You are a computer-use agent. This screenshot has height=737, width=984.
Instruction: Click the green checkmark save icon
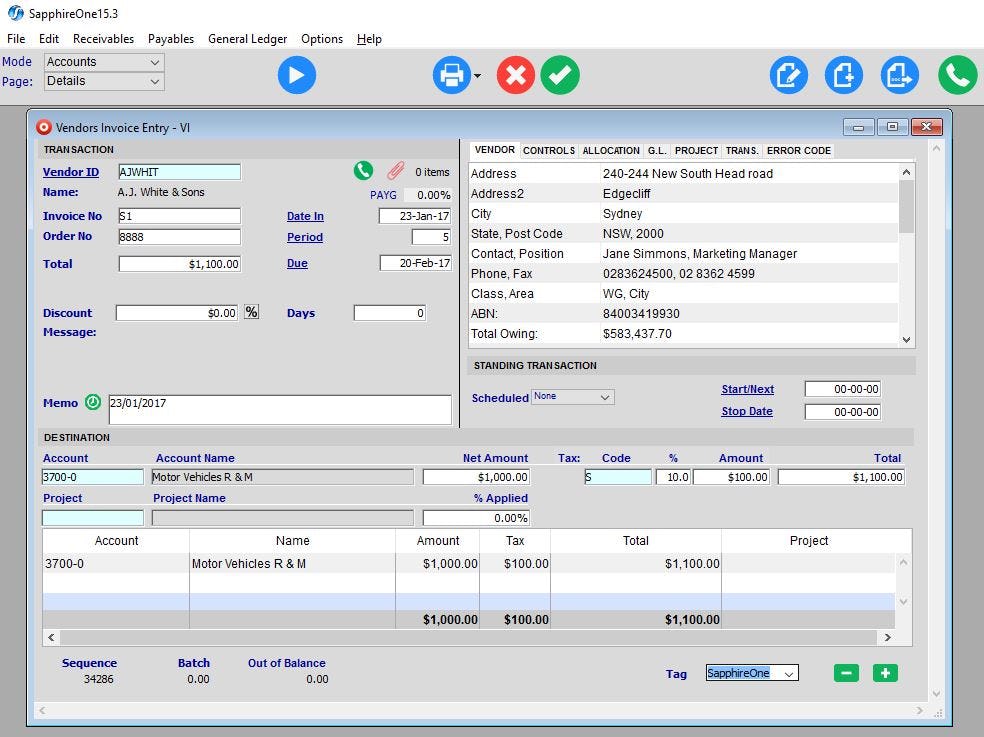tap(560, 76)
